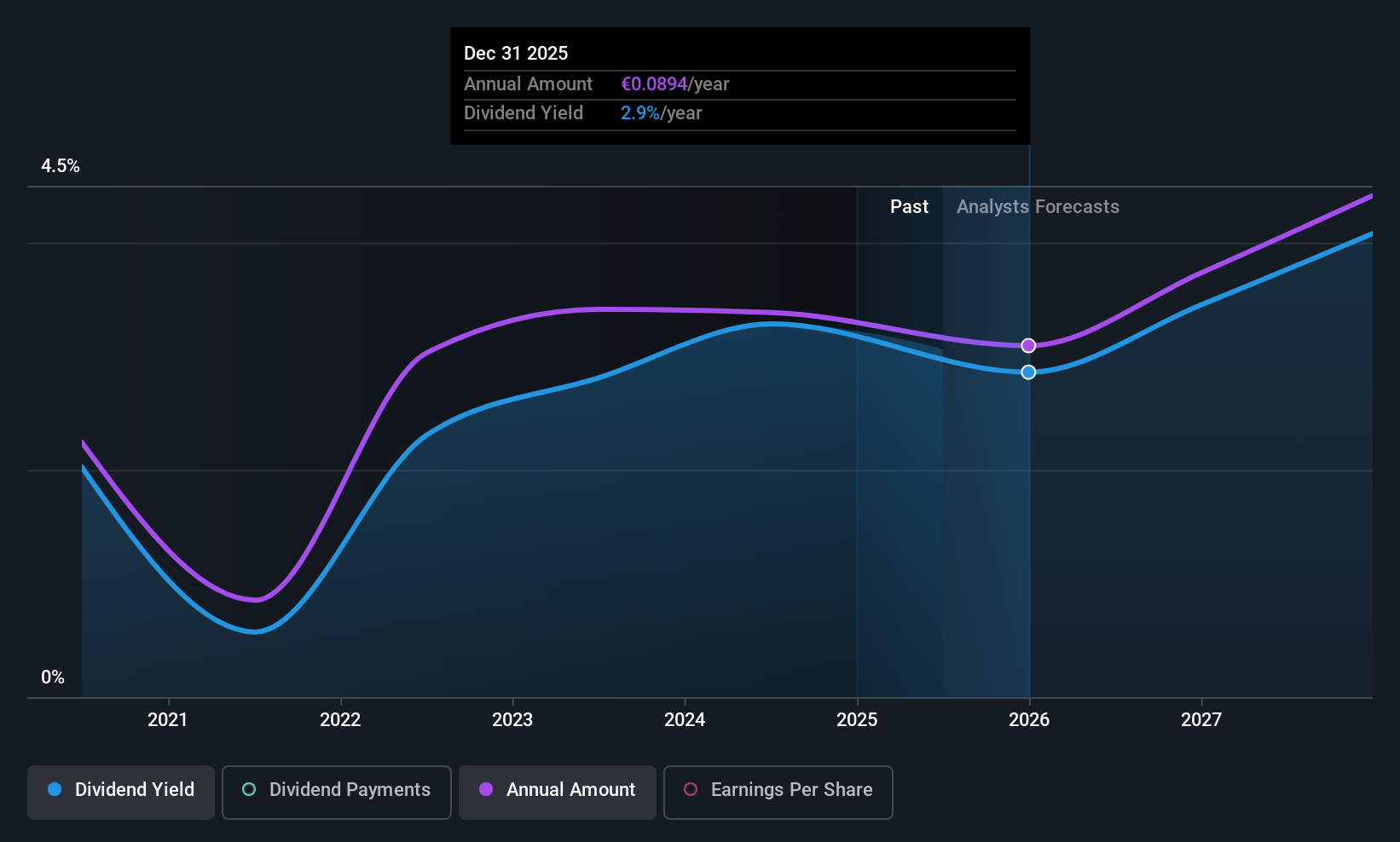Click the Dec 31 2025 tooltip header

tap(516, 53)
